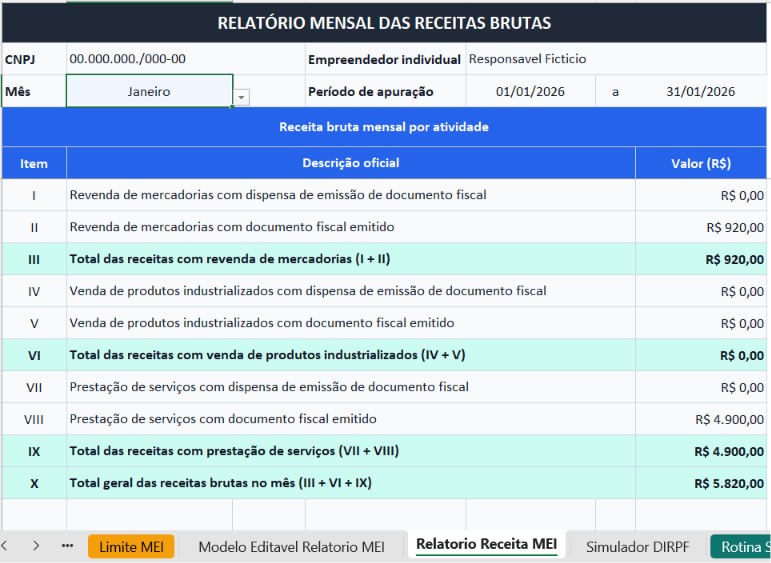Select the R$ 4.900,00 value in row VIII
Screen dimensions: 771x563
[x=701, y=419]
